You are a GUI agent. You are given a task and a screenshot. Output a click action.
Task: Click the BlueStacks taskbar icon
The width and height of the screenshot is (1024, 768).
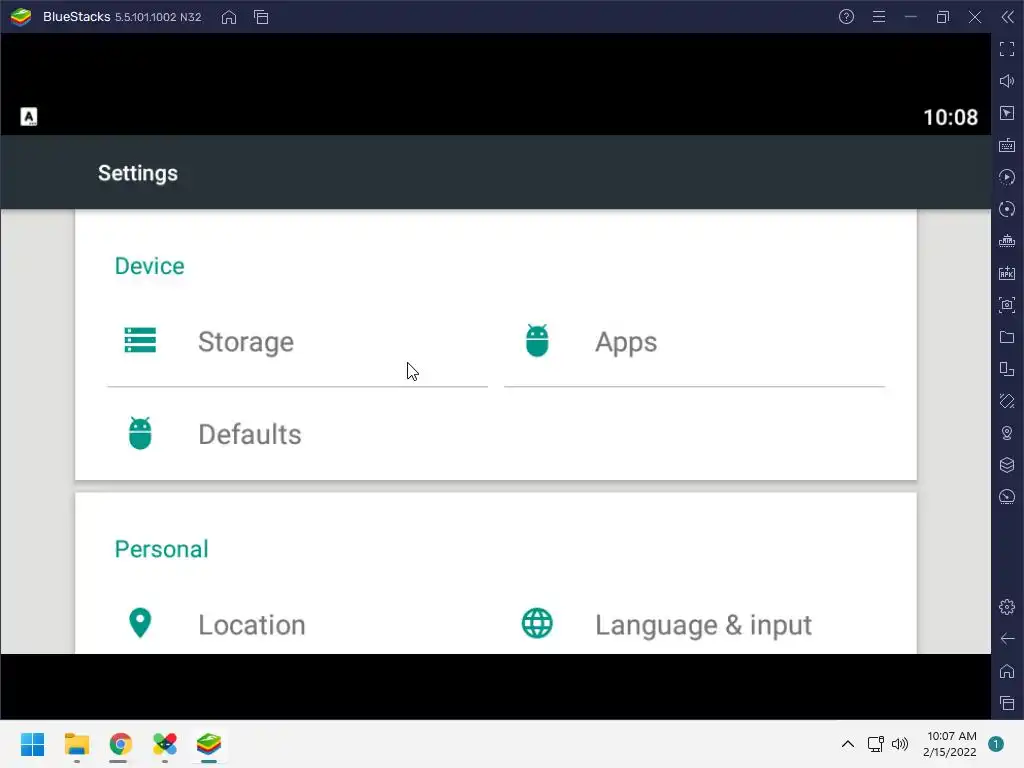coord(209,744)
